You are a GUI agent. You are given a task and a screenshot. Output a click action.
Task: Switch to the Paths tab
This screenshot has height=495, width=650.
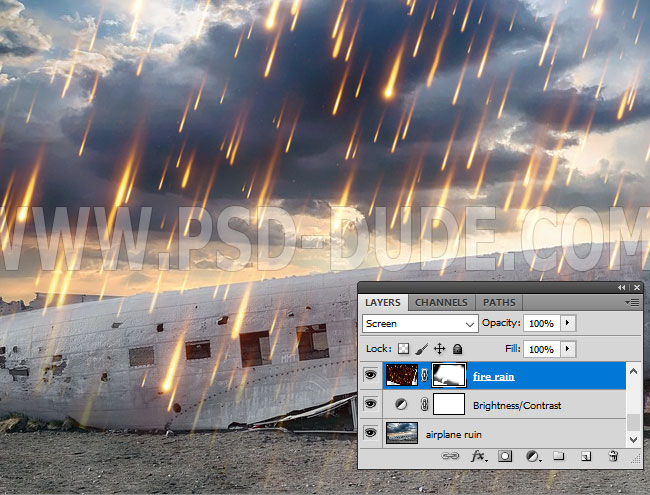point(499,302)
